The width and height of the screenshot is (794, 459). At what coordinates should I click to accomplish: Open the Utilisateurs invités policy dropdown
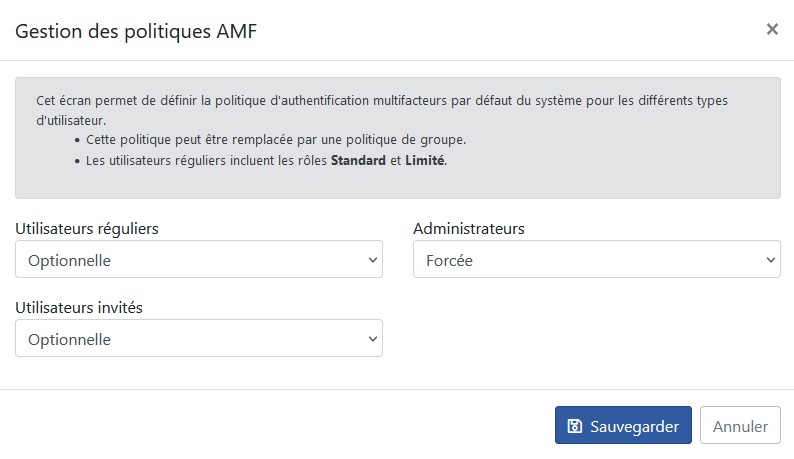click(199, 338)
